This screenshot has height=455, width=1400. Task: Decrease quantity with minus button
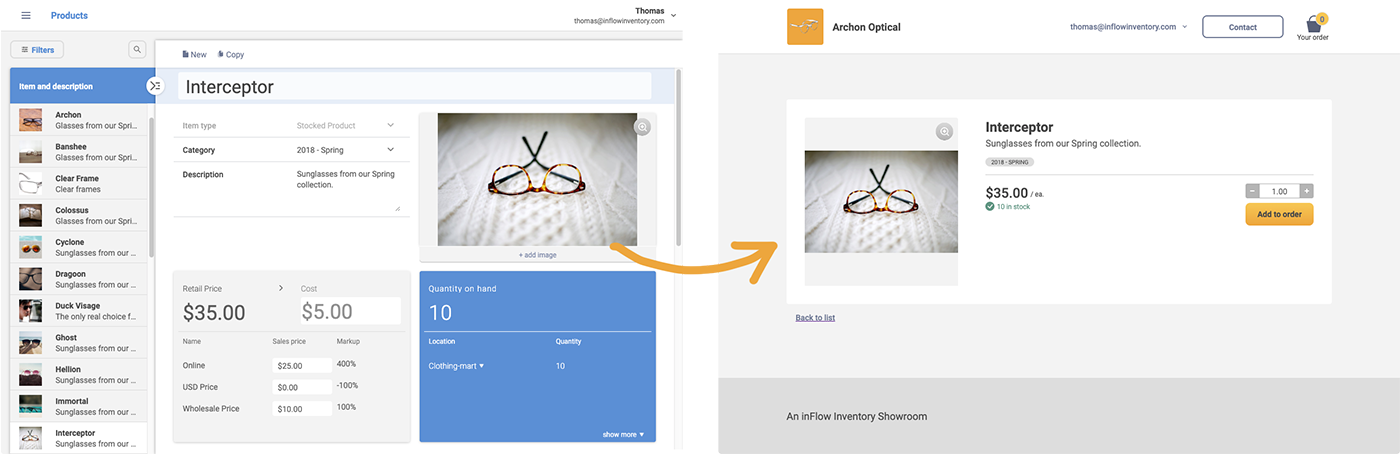[1252, 191]
